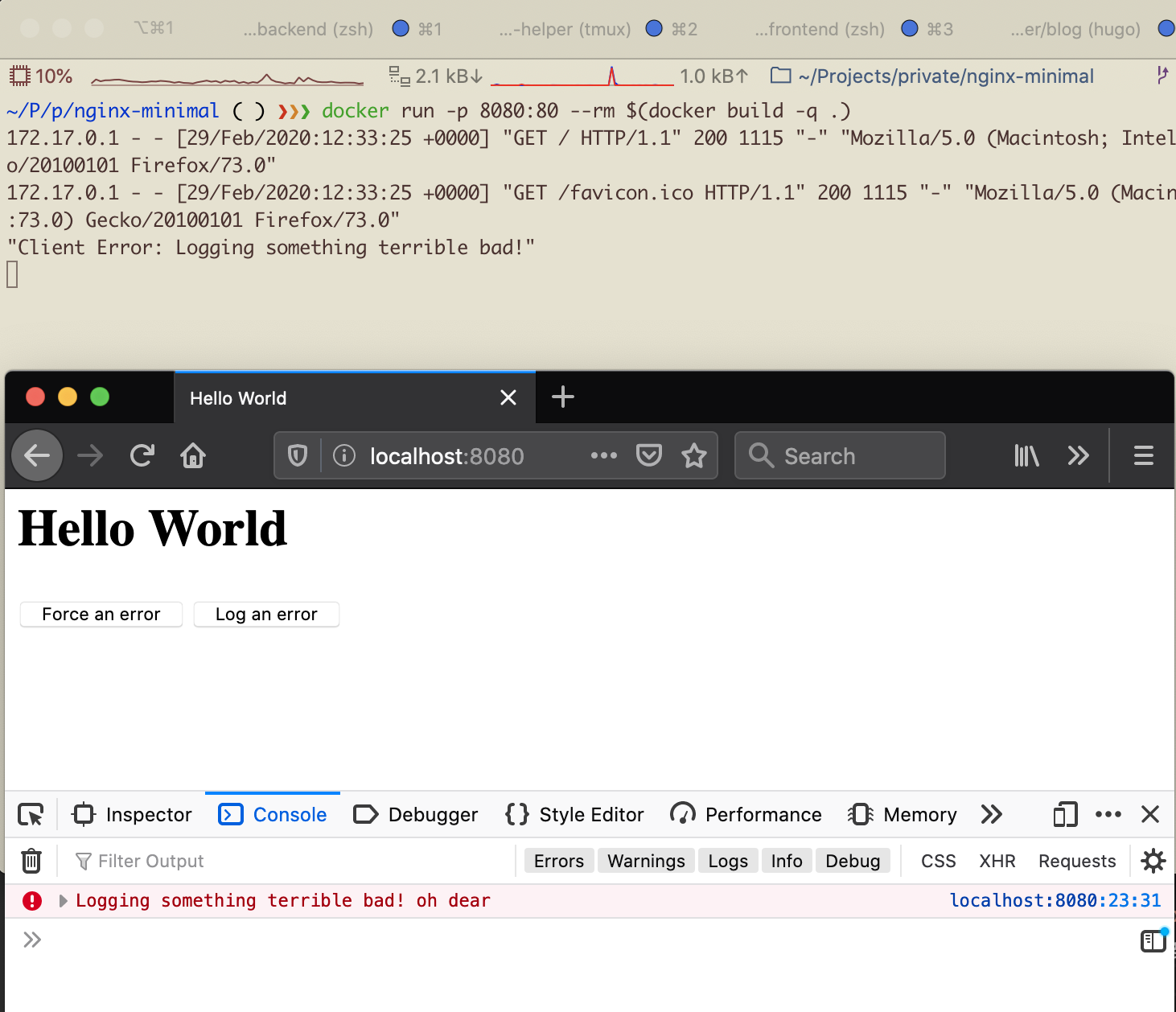Open tracking protection shield icon

pyautogui.click(x=298, y=456)
